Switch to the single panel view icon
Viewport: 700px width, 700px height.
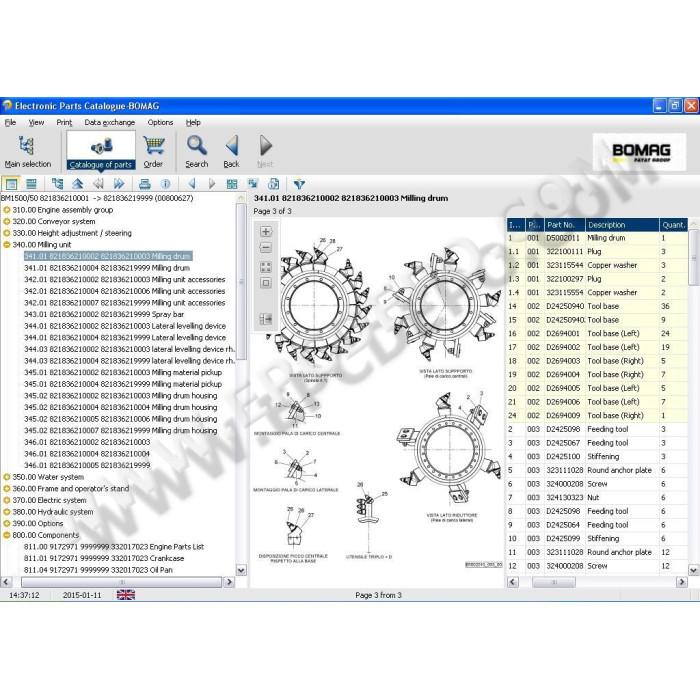11,183
